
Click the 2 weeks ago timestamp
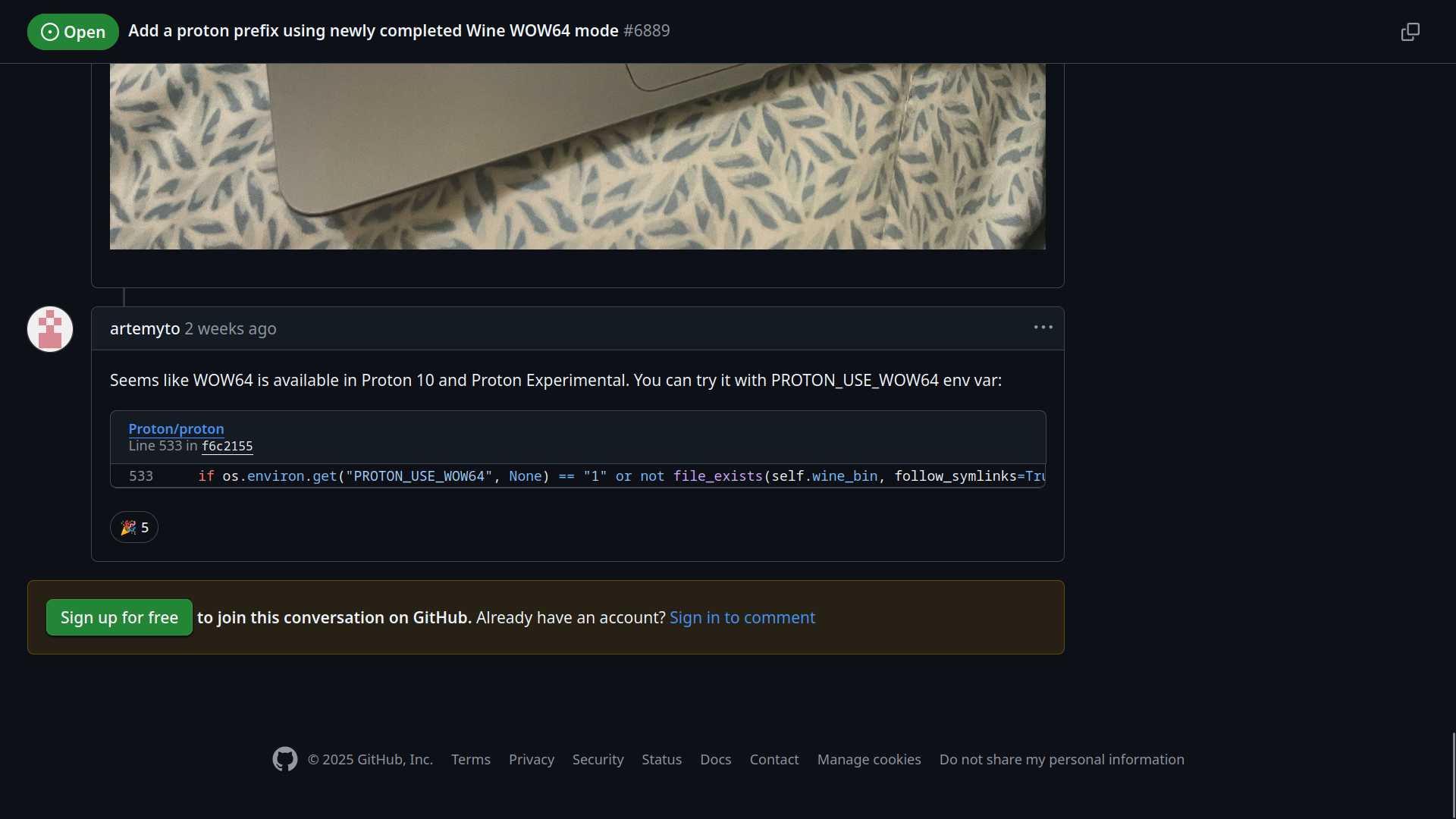pyautogui.click(x=231, y=328)
